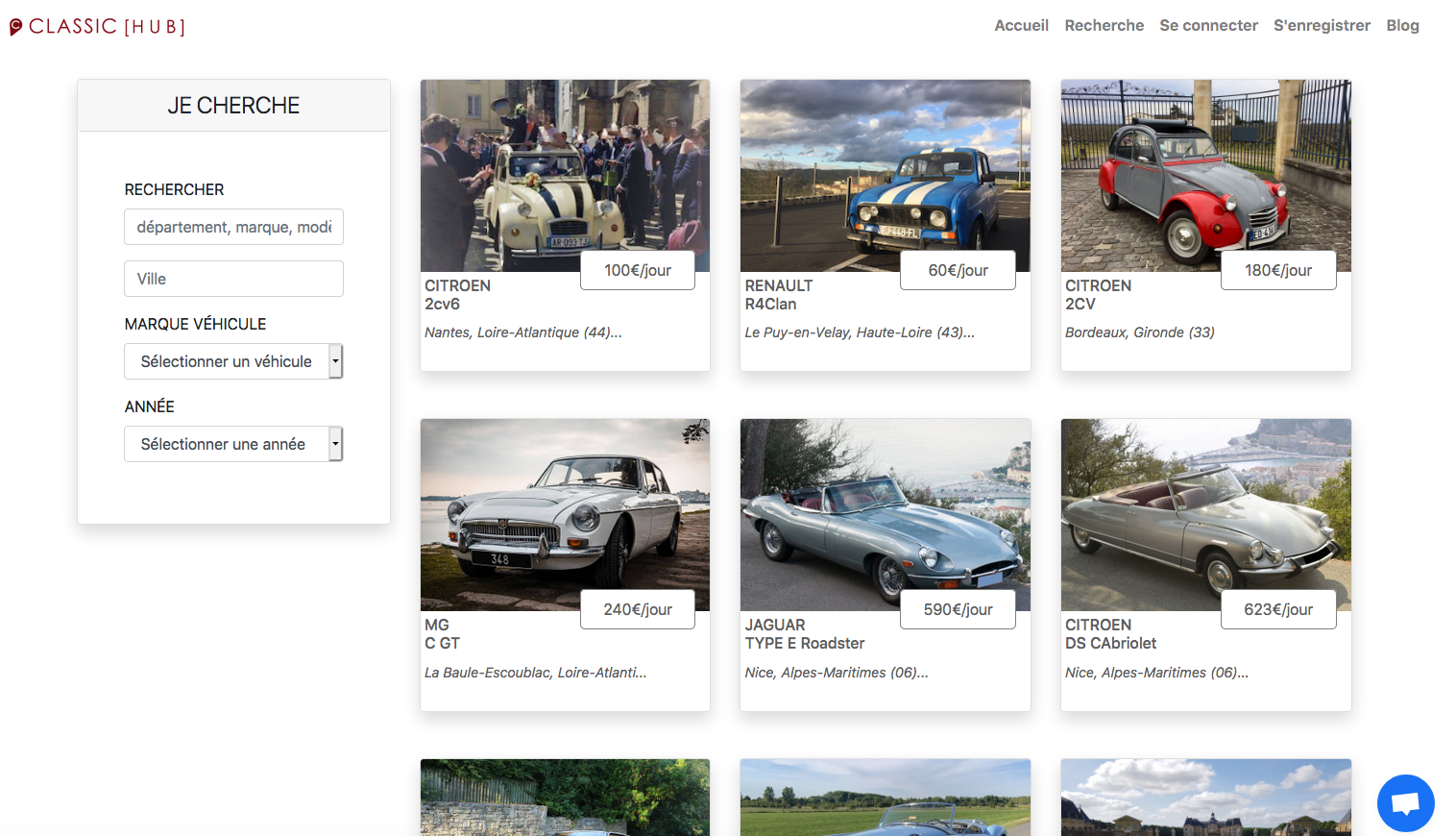The height and width of the screenshot is (836, 1456).
Task: Click the Nantes, Loire-Atlantique location text
Action: [523, 332]
